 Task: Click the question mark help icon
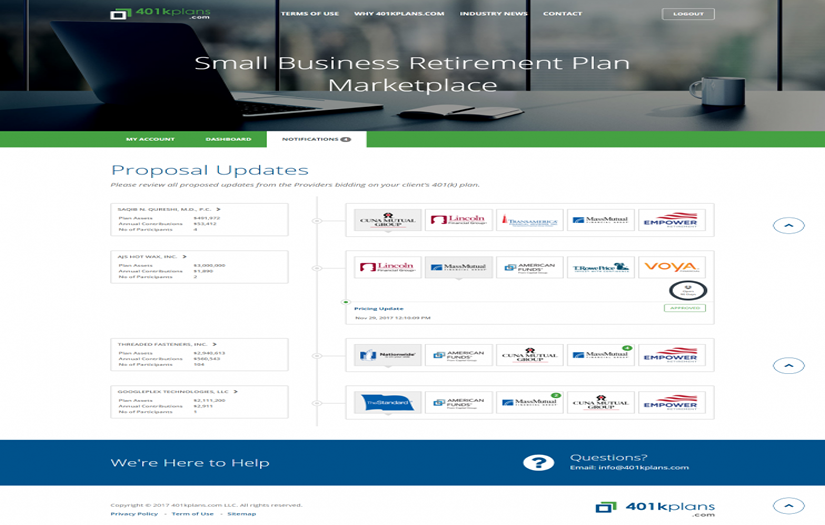(538, 462)
